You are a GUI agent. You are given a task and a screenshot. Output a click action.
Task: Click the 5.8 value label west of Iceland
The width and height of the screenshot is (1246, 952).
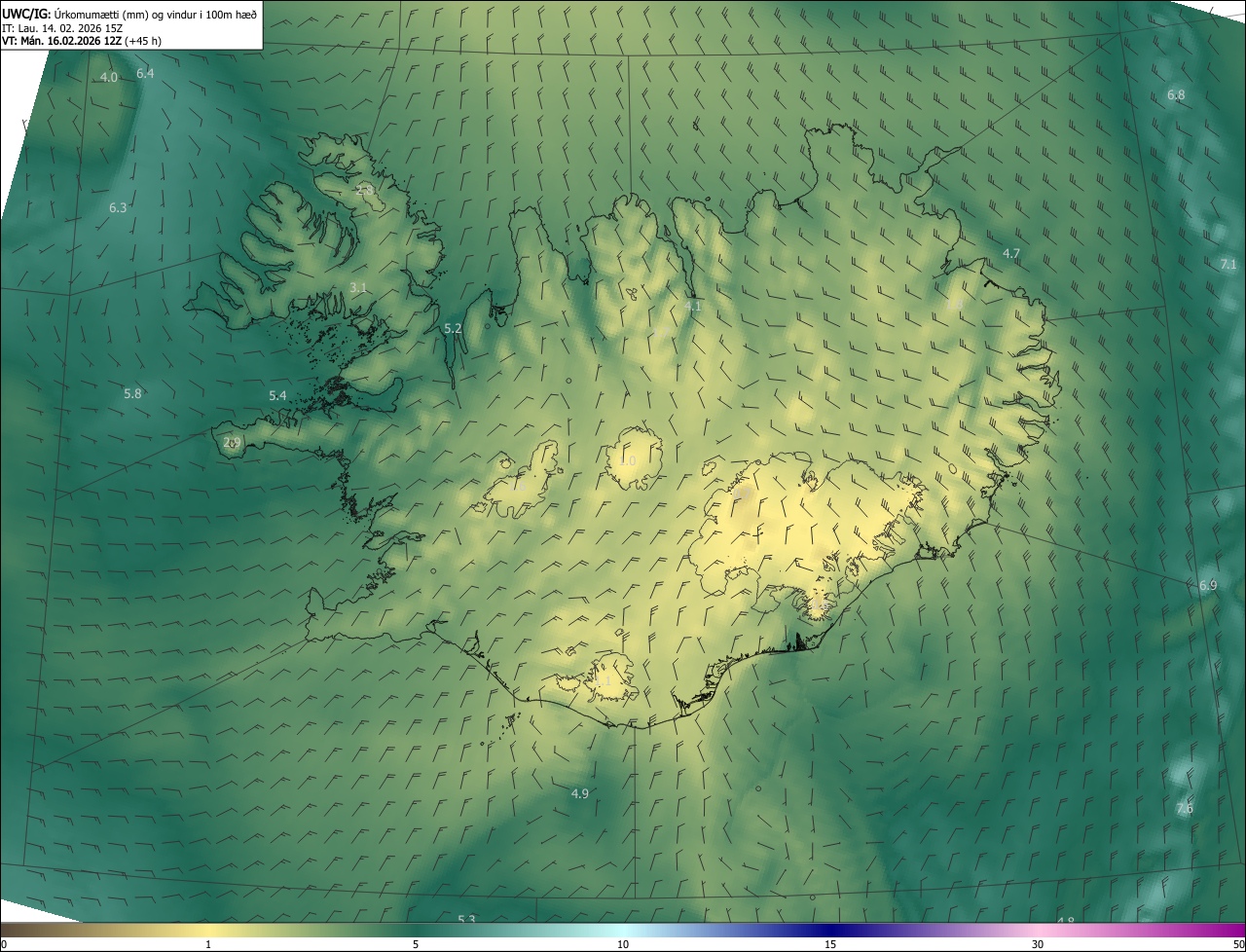(132, 393)
